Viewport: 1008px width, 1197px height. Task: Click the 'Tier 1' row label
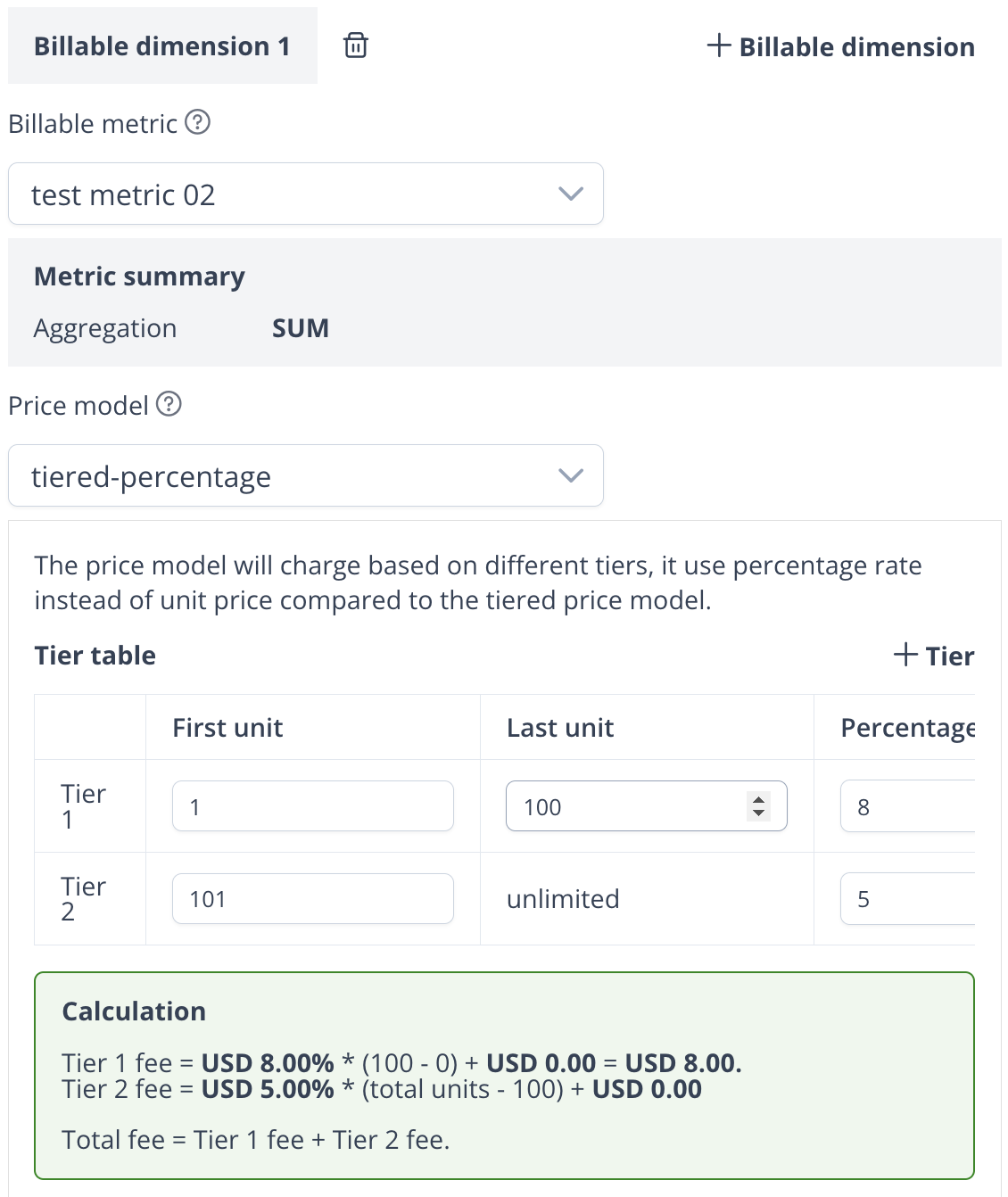pyautogui.click(x=83, y=806)
